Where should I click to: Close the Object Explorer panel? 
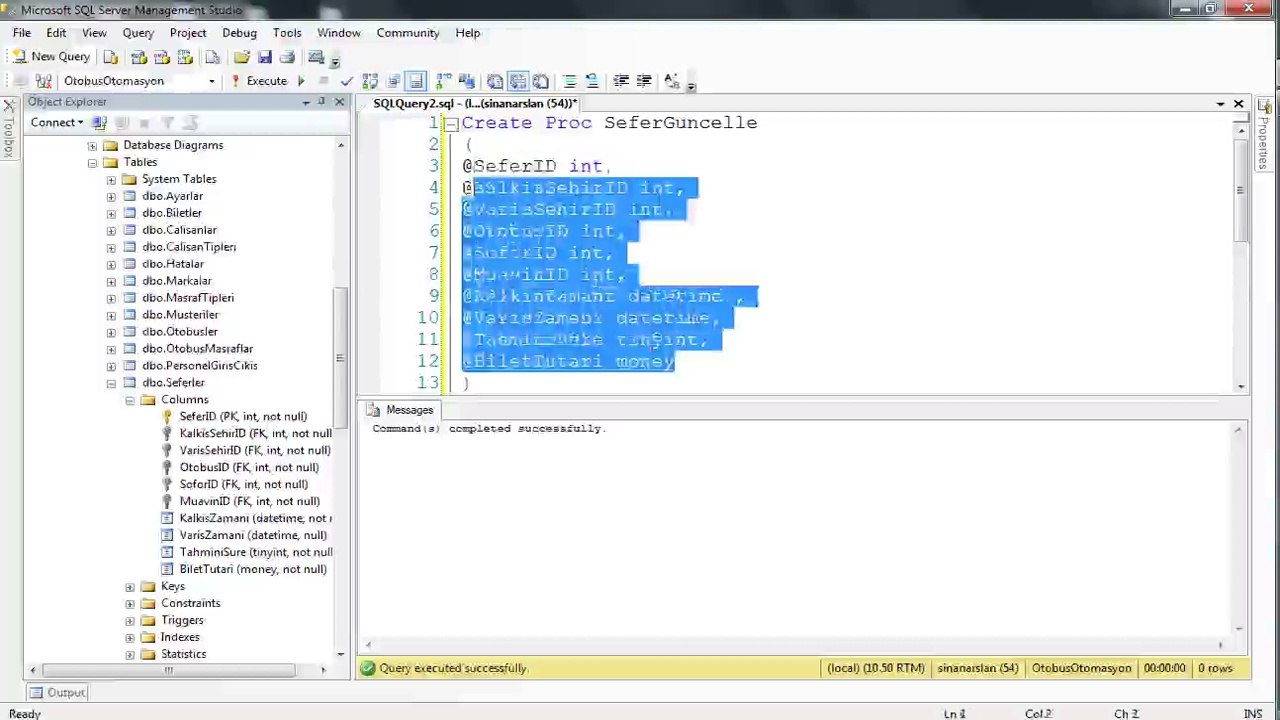tap(339, 102)
